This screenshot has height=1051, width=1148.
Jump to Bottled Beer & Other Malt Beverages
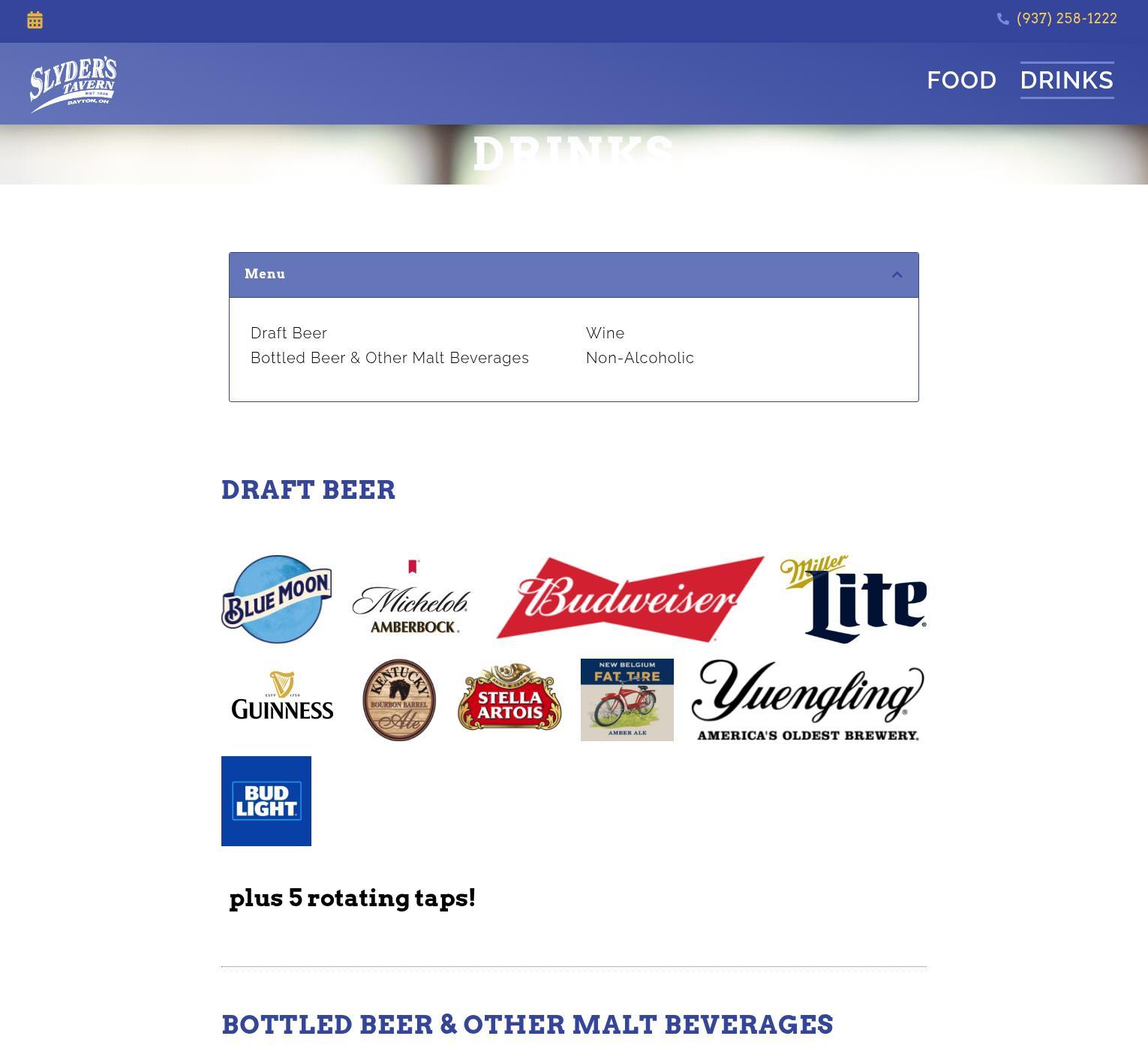[389, 358]
